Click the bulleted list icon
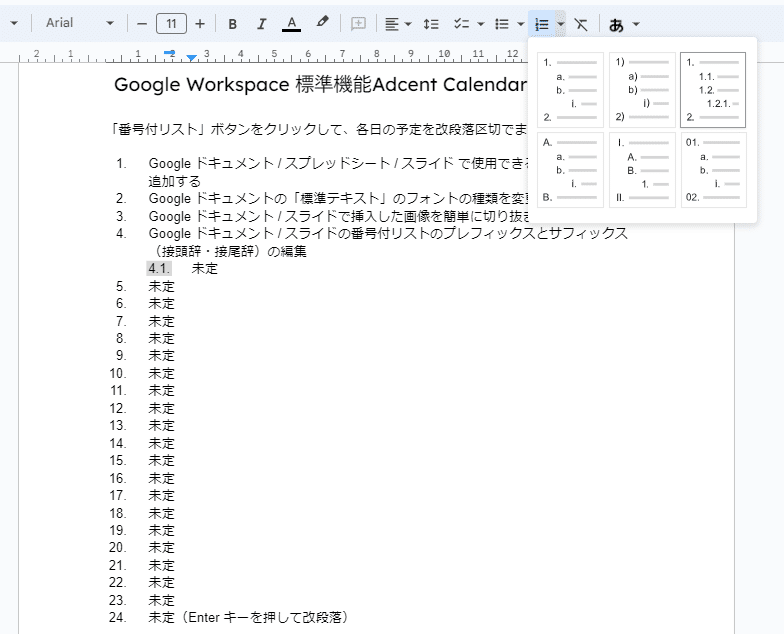Viewport: 784px width, 634px height. [x=502, y=24]
